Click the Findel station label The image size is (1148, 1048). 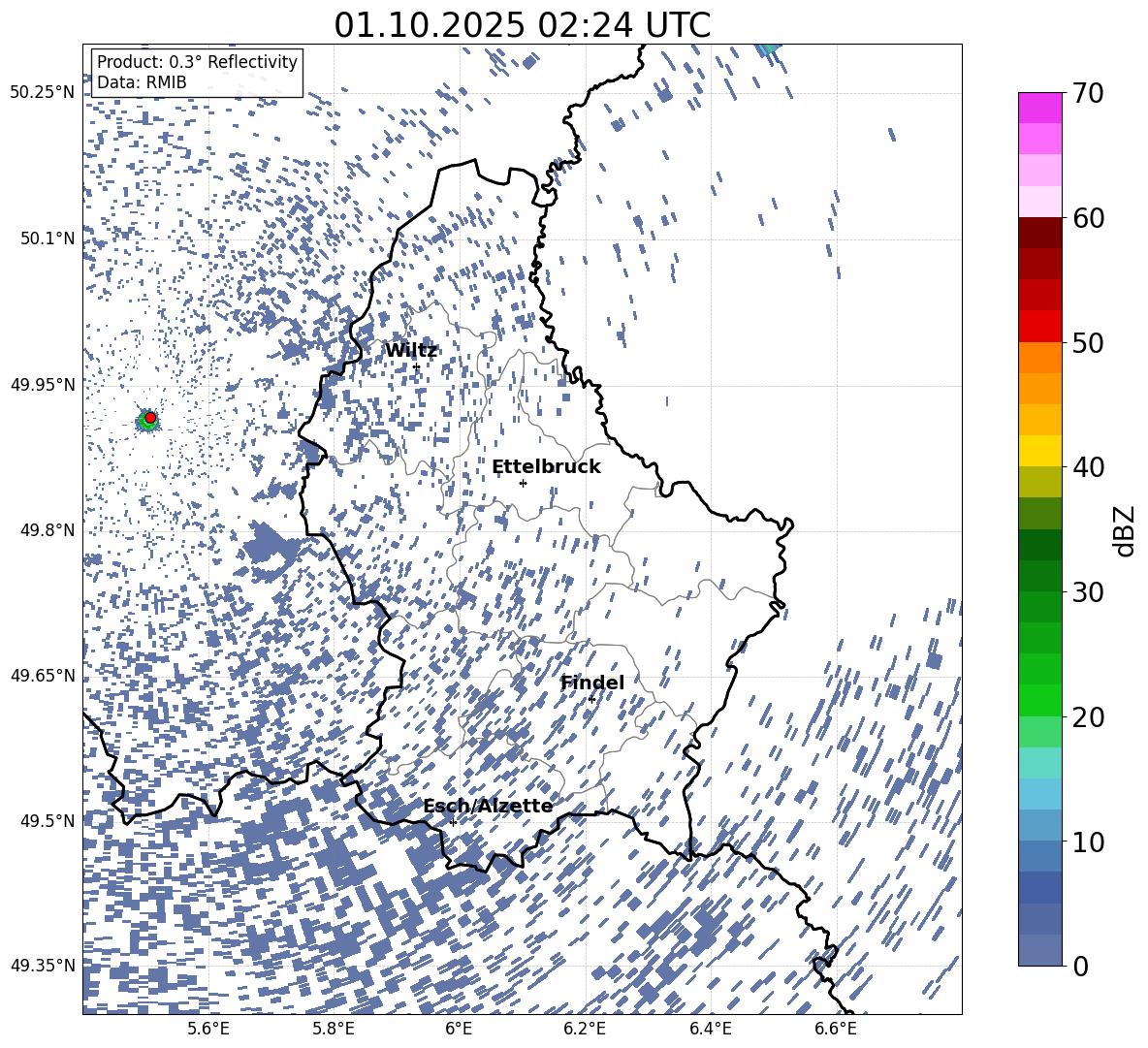(x=592, y=683)
